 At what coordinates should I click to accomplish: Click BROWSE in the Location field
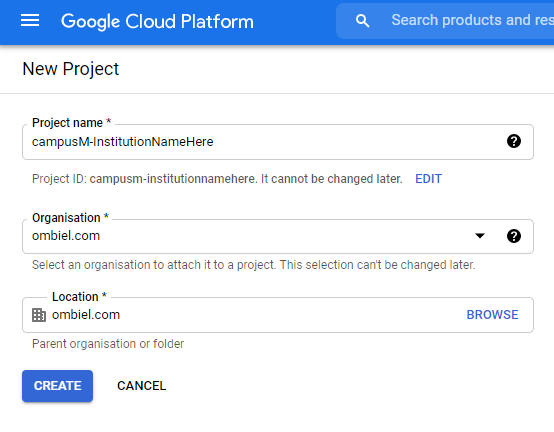click(492, 315)
